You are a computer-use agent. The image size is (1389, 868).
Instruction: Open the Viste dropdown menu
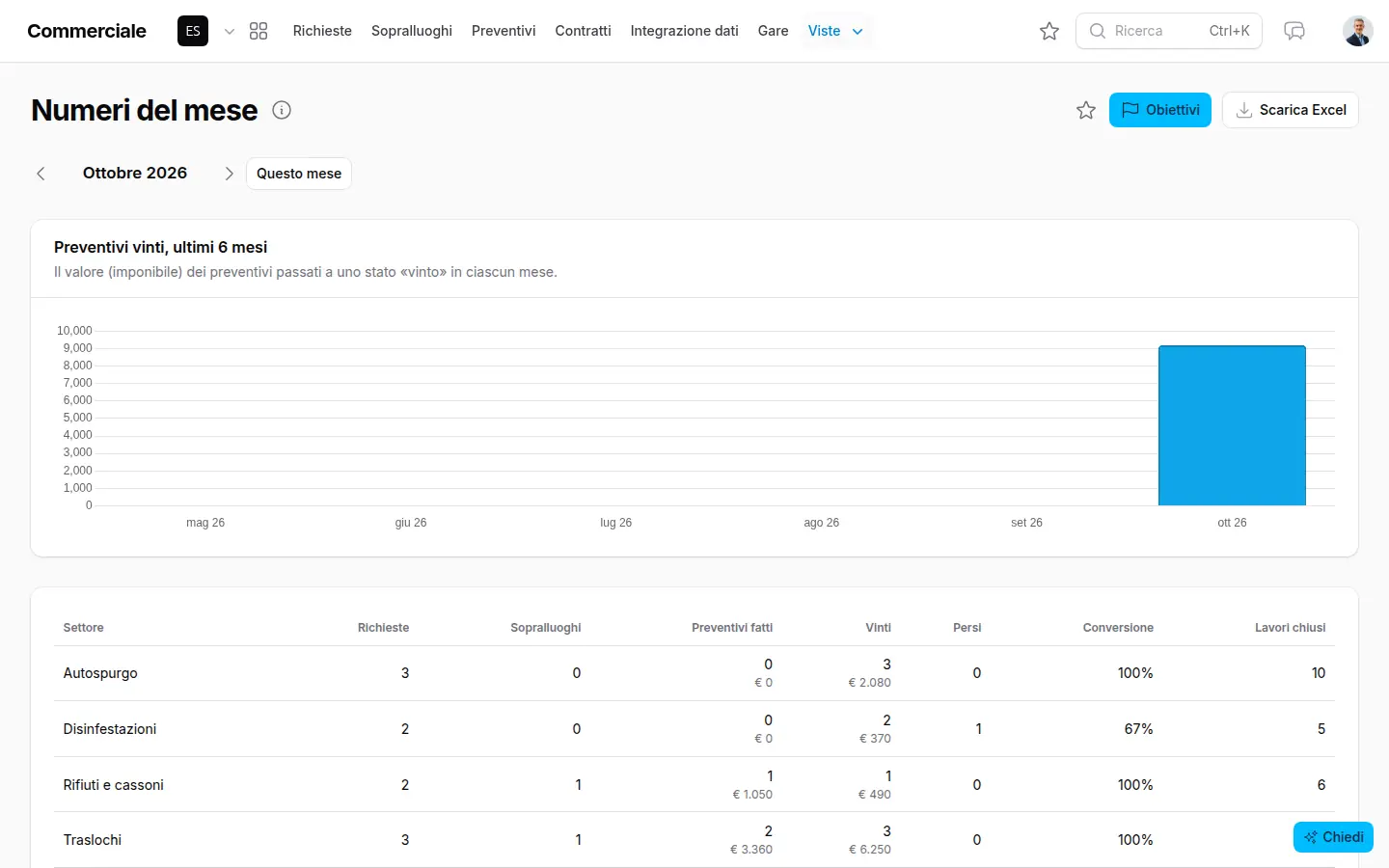pyautogui.click(x=835, y=31)
